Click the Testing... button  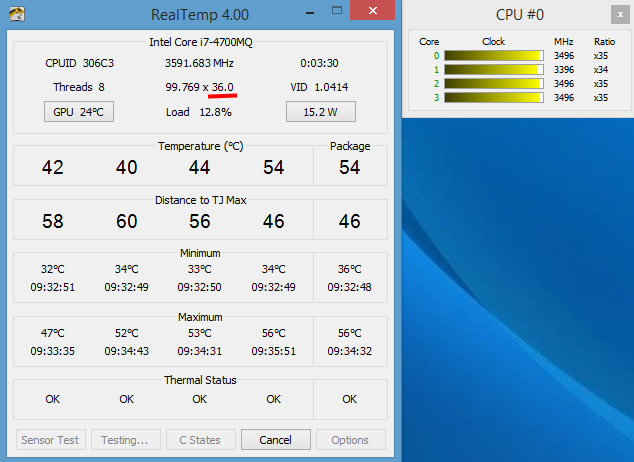(x=126, y=440)
